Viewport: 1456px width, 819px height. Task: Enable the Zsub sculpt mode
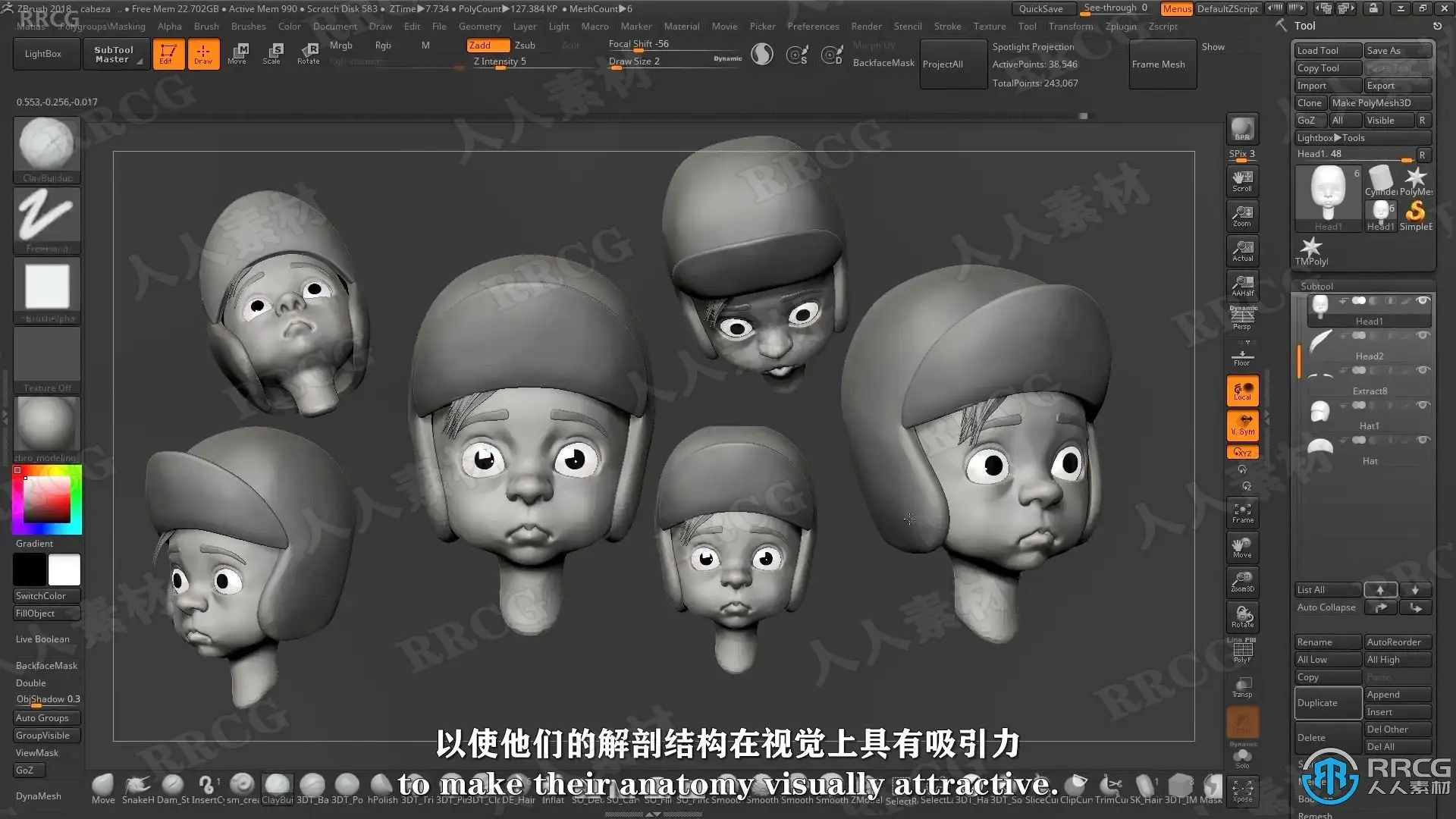525,45
